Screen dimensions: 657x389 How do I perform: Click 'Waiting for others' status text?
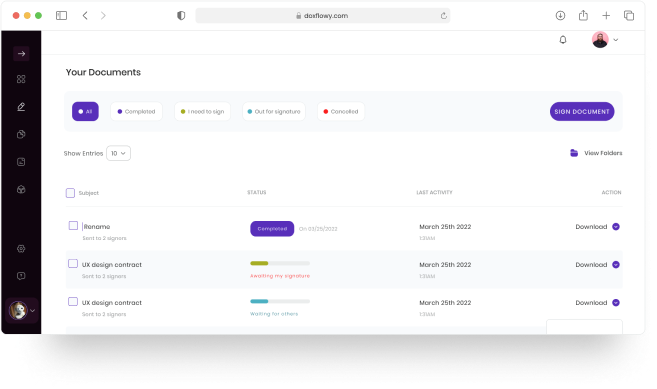coord(274,314)
